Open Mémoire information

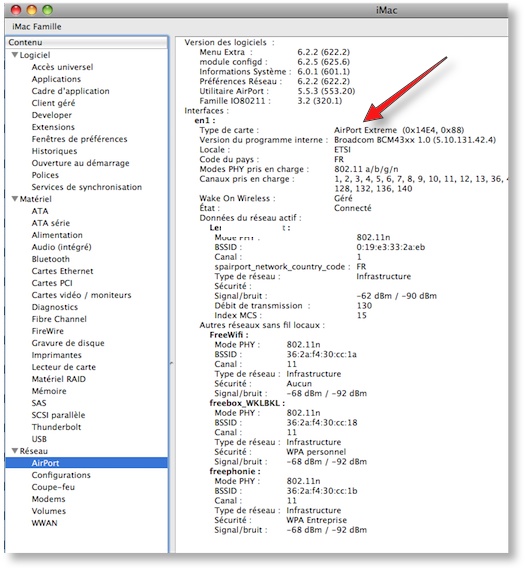pyautogui.click(x=49, y=391)
